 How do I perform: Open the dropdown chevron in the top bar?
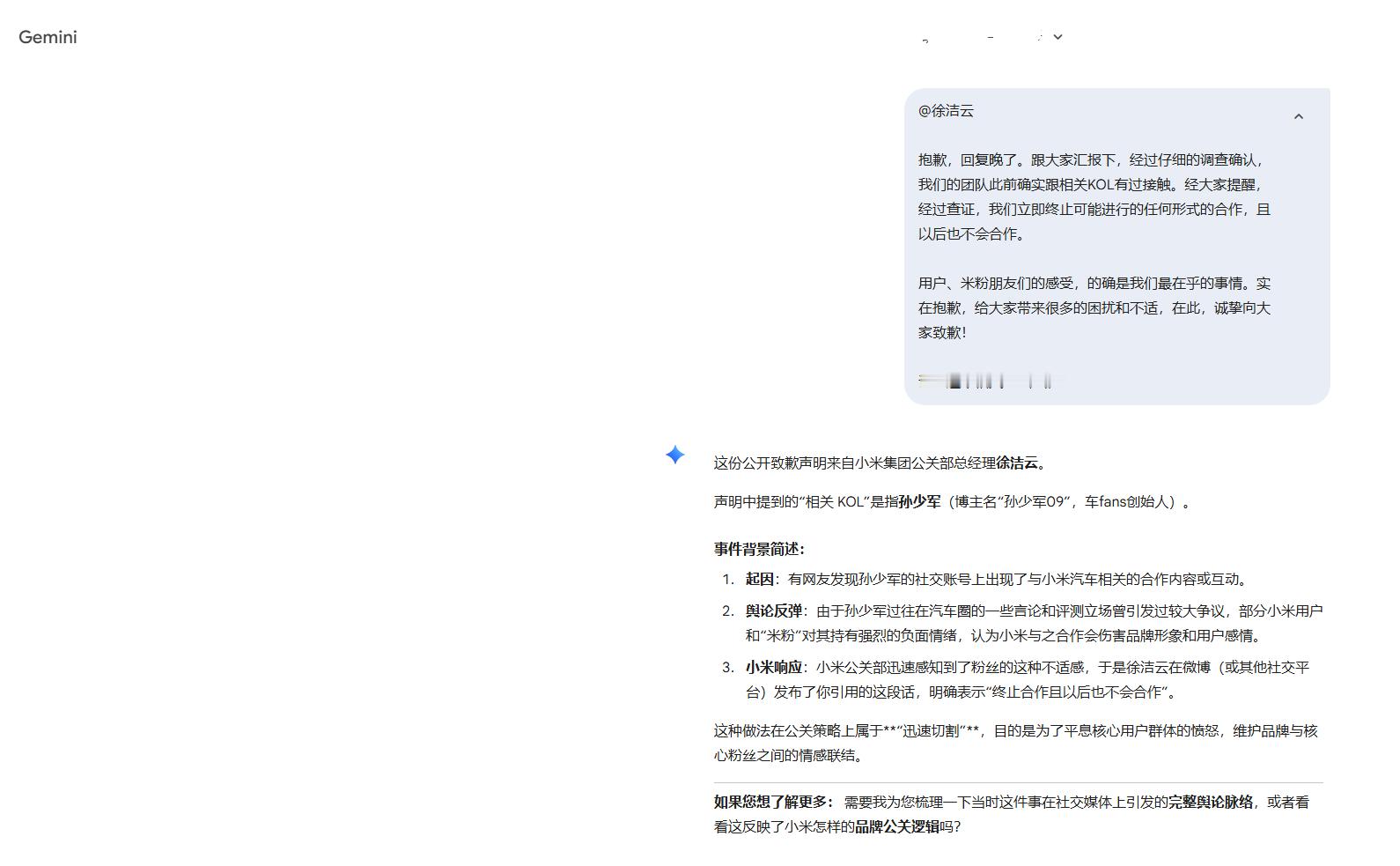click(1057, 37)
